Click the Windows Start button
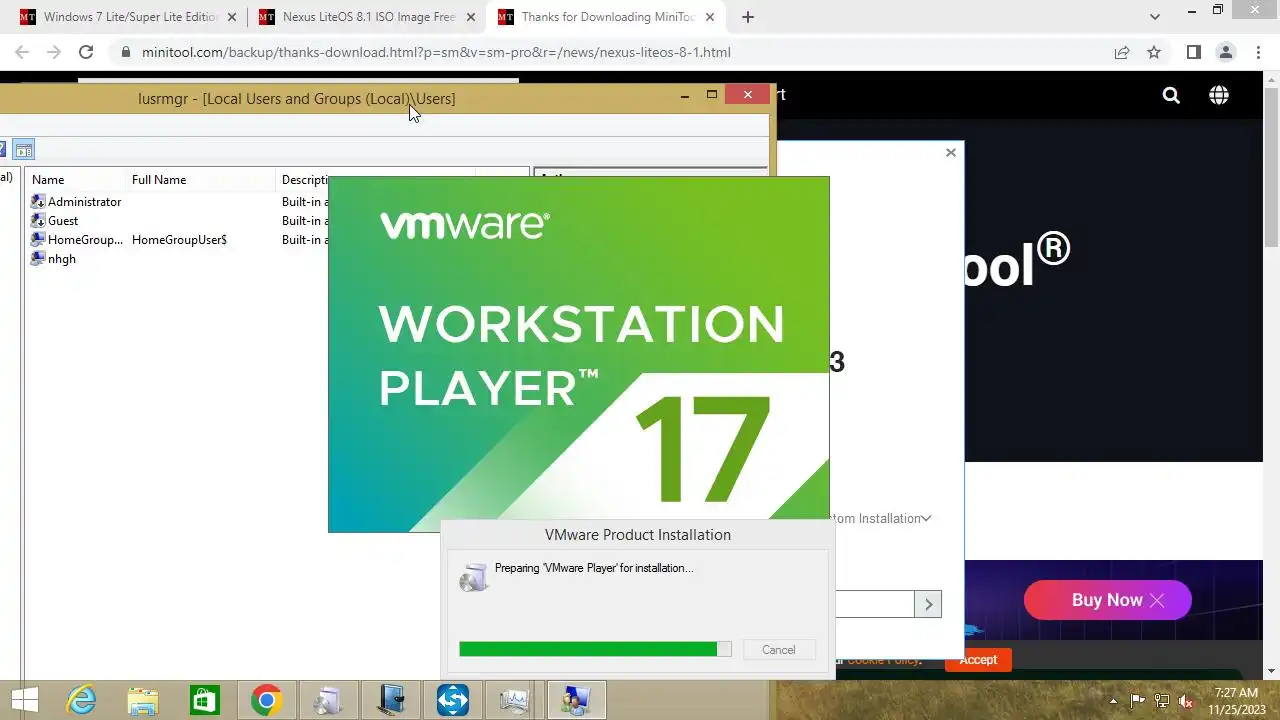The image size is (1280, 720). click(x=24, y=701)
